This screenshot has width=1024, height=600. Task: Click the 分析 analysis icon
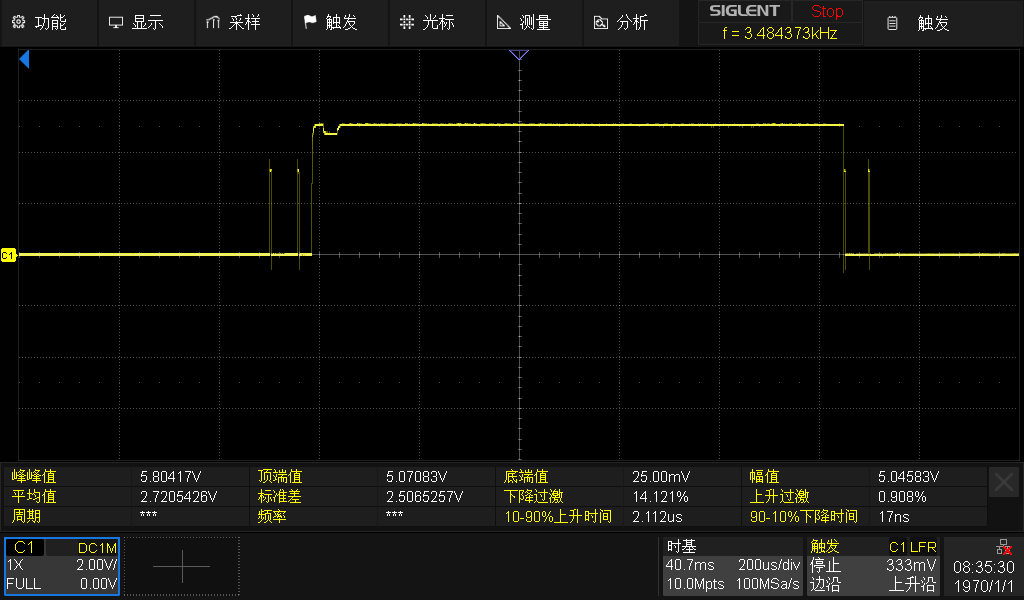coord(600,22)
